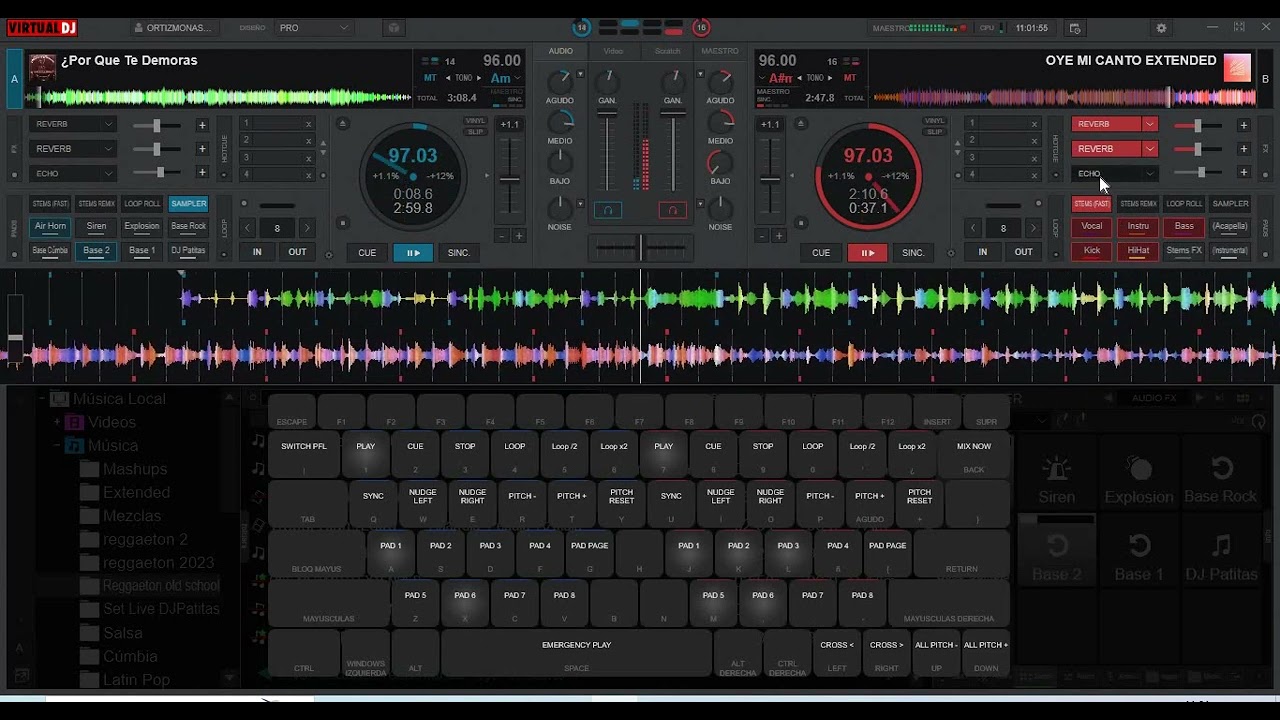
Task: Click deck A headphone PFL icon
Action: [608, 210]
